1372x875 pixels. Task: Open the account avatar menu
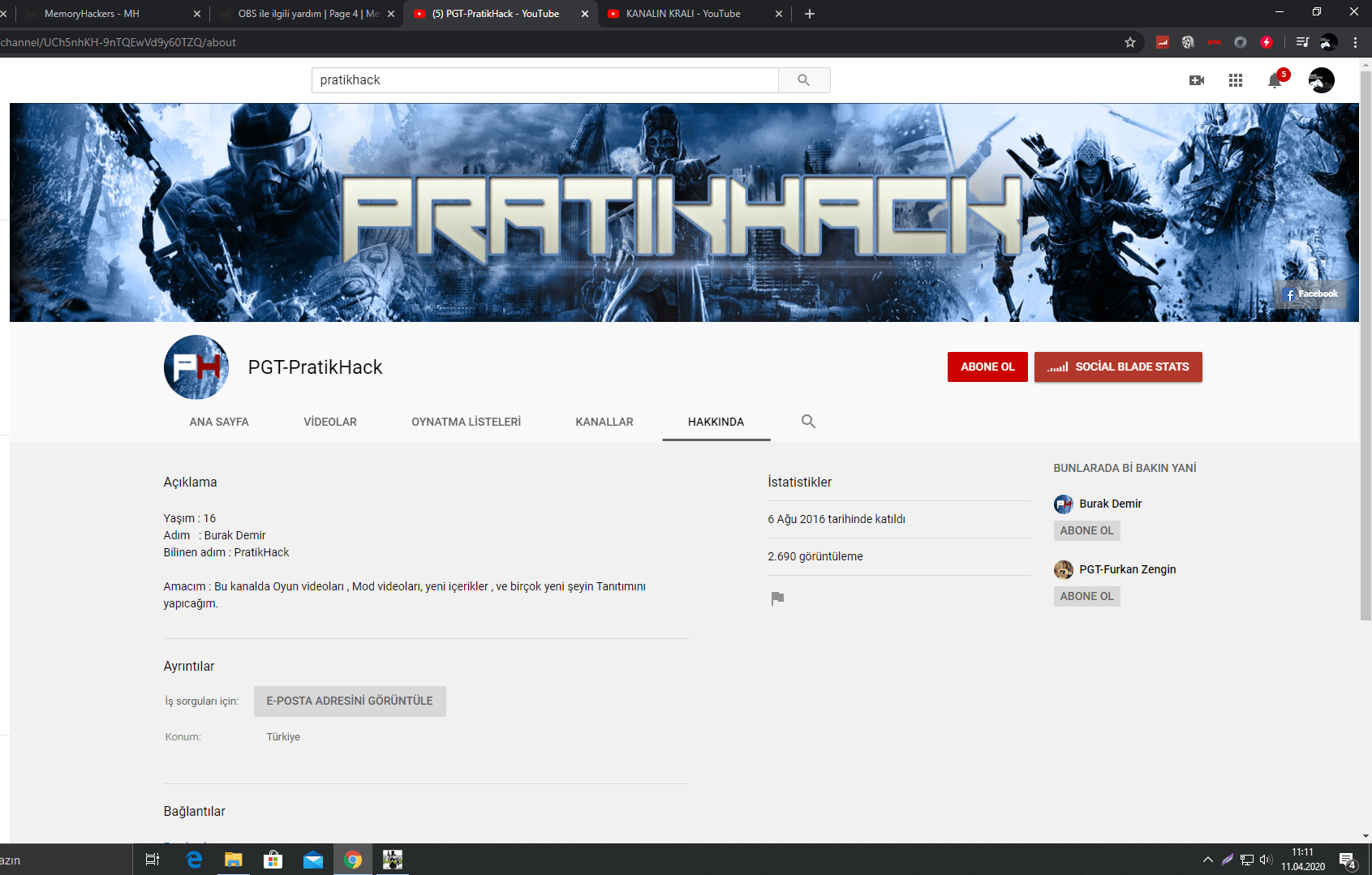click(1322, 80)
